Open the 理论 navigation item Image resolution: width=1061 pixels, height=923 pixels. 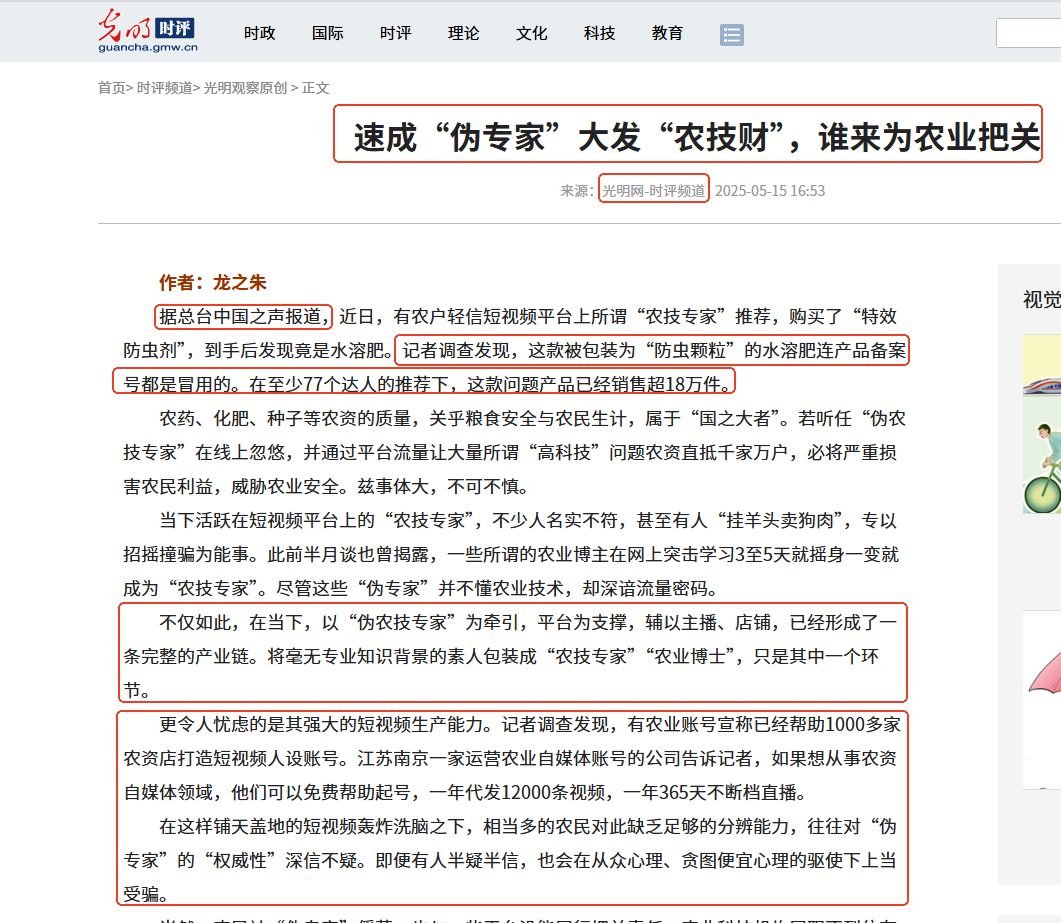[463, 33]
